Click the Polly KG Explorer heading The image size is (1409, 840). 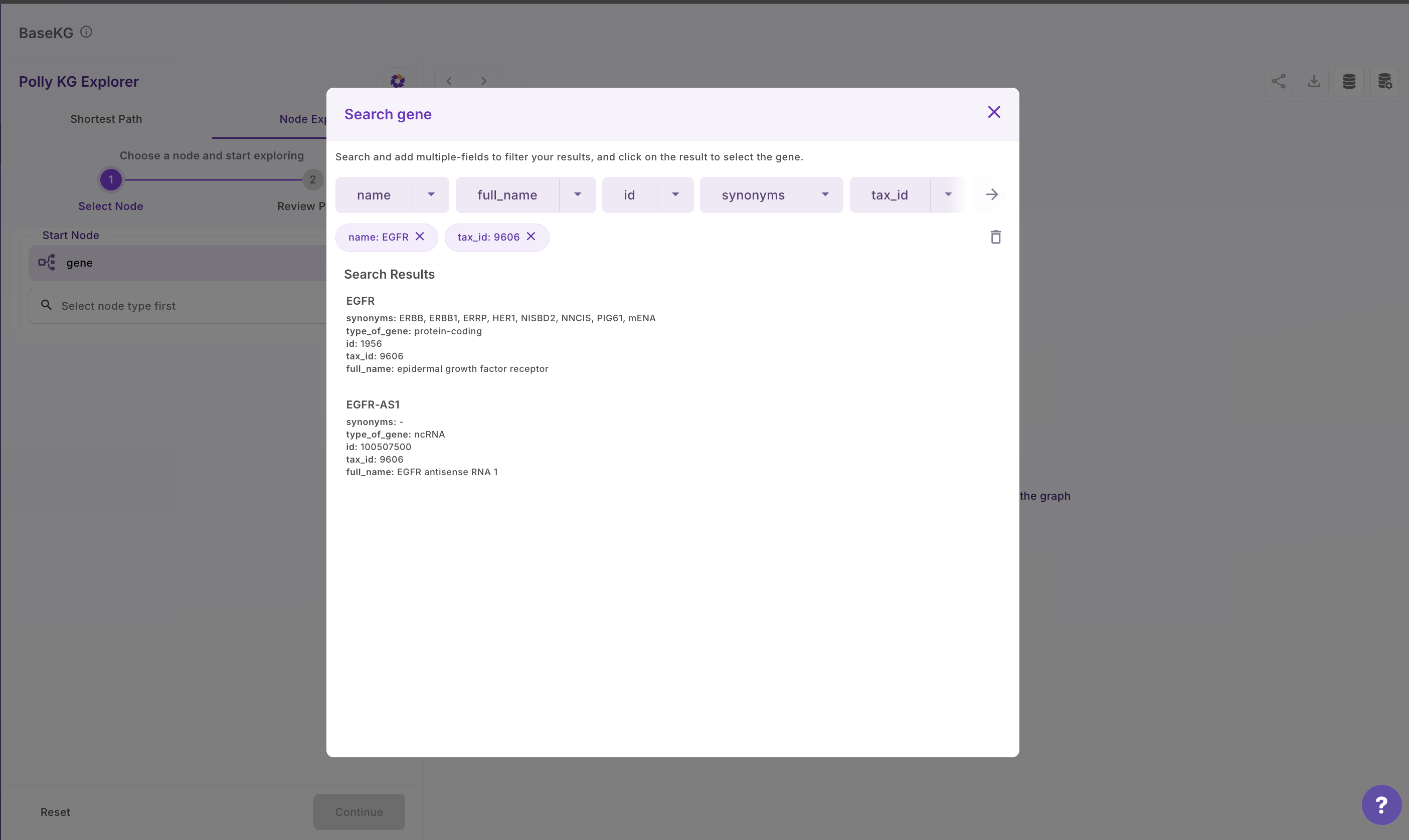(79, 82)
